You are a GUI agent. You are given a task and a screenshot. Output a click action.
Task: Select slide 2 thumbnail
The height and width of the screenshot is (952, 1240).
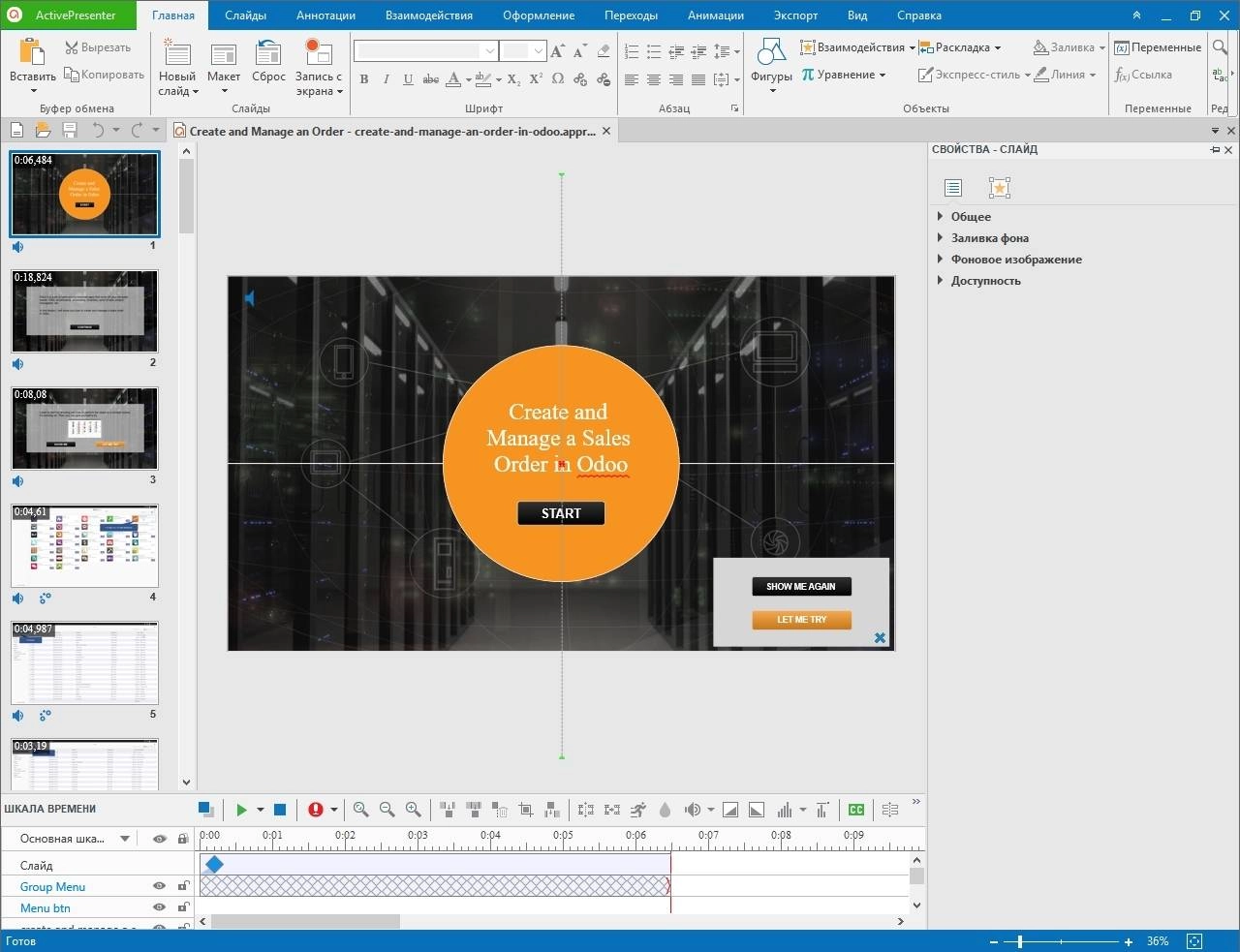pyautogui.click(x=84, y=311)
